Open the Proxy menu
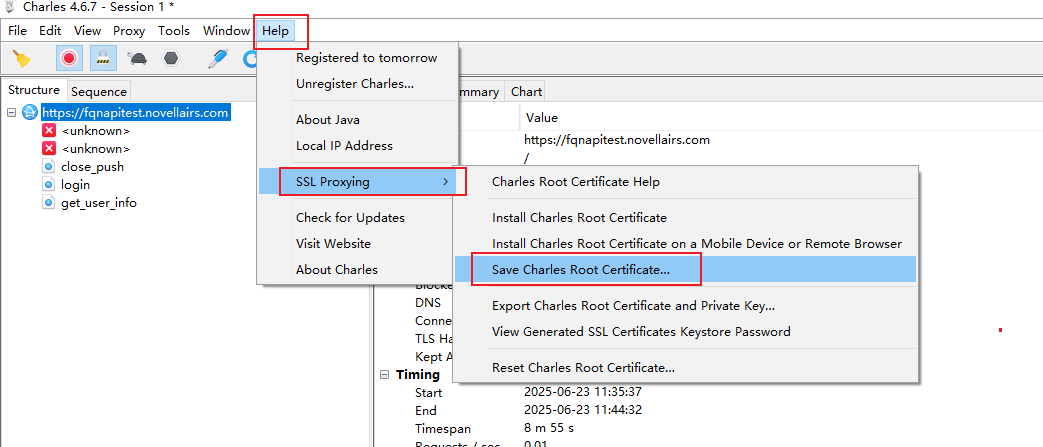 129,31
